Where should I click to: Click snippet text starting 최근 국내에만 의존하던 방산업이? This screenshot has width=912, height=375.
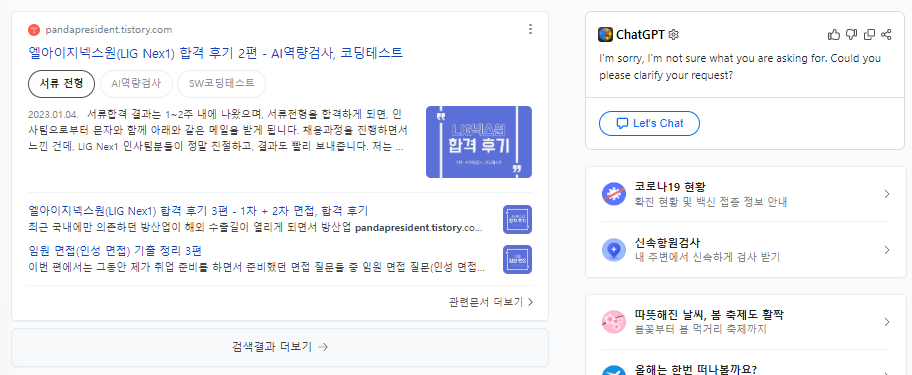tap(255, 227)
